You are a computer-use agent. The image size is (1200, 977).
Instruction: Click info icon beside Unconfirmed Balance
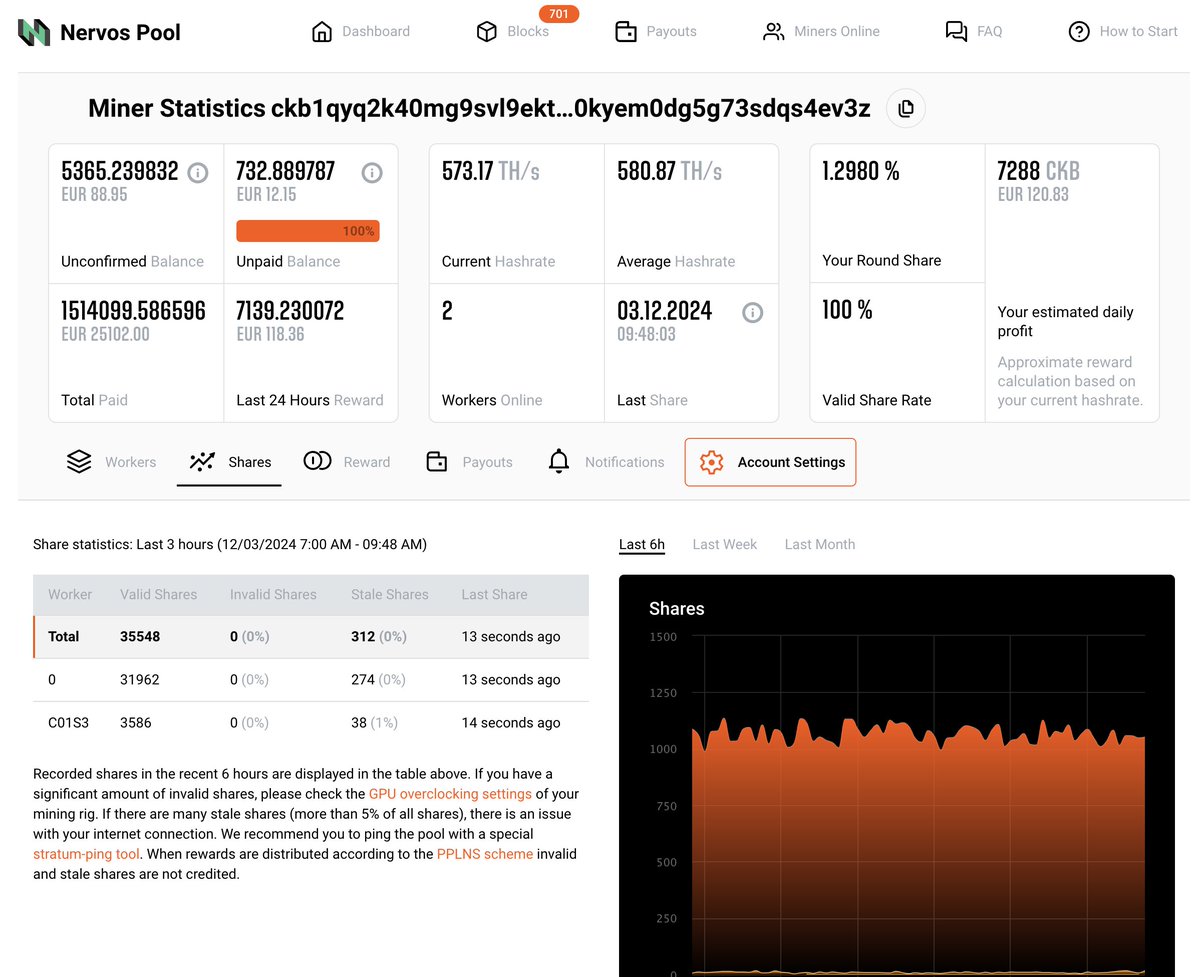(198, 173)
